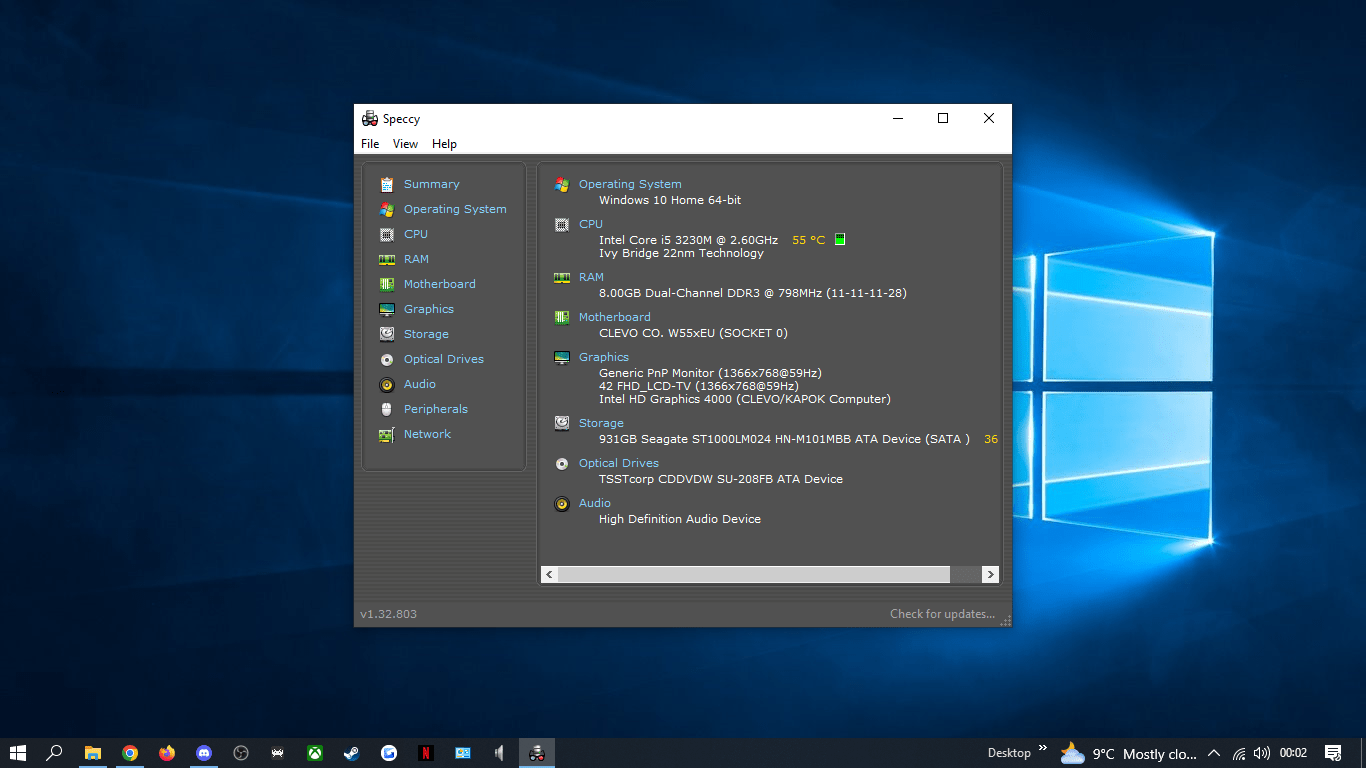Click Check for updates in the status bar
1366x768 pixels.
[942, 614]
